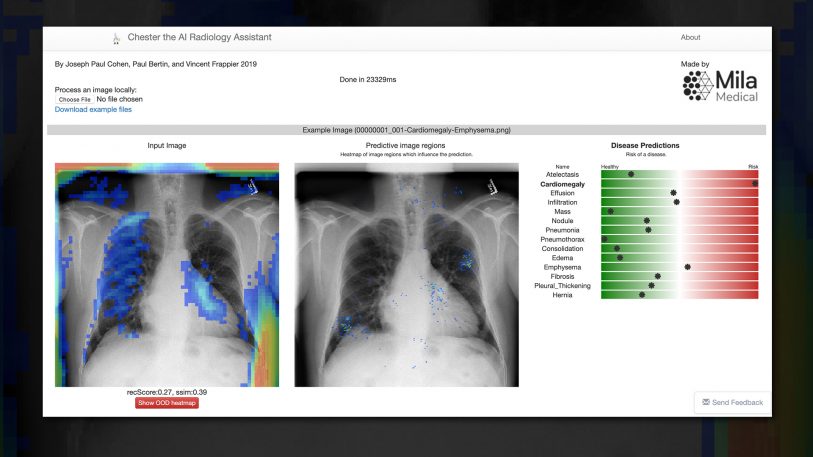813x457 pixels.
Task: Click the Input Image heatmap X-ray
Action: pyautogui.click(x=167, y=275)
